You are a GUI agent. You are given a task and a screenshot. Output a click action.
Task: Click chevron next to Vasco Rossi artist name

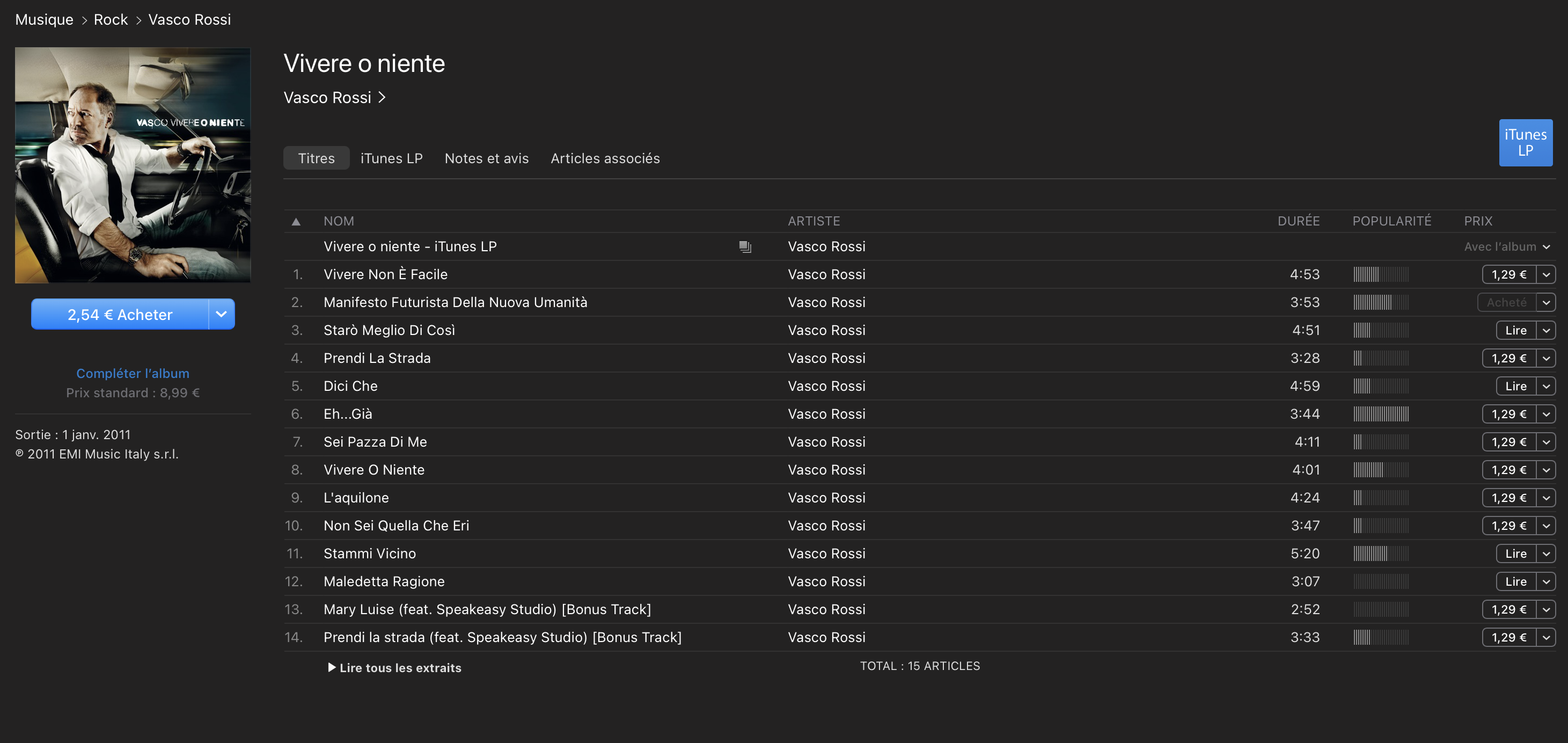382,98
